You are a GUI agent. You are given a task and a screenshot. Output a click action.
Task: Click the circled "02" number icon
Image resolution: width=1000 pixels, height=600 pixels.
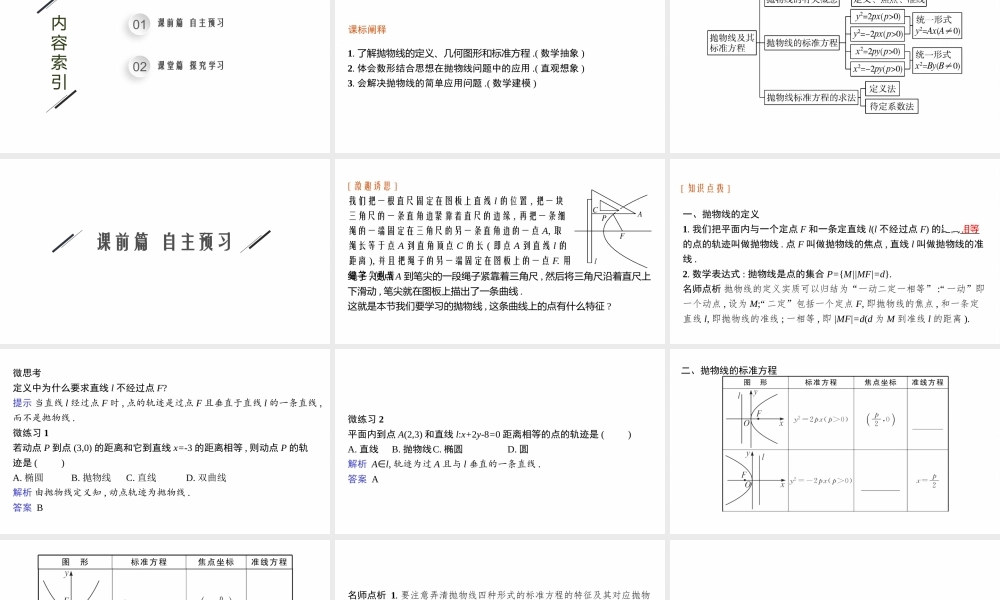click(x=137, y=64)
